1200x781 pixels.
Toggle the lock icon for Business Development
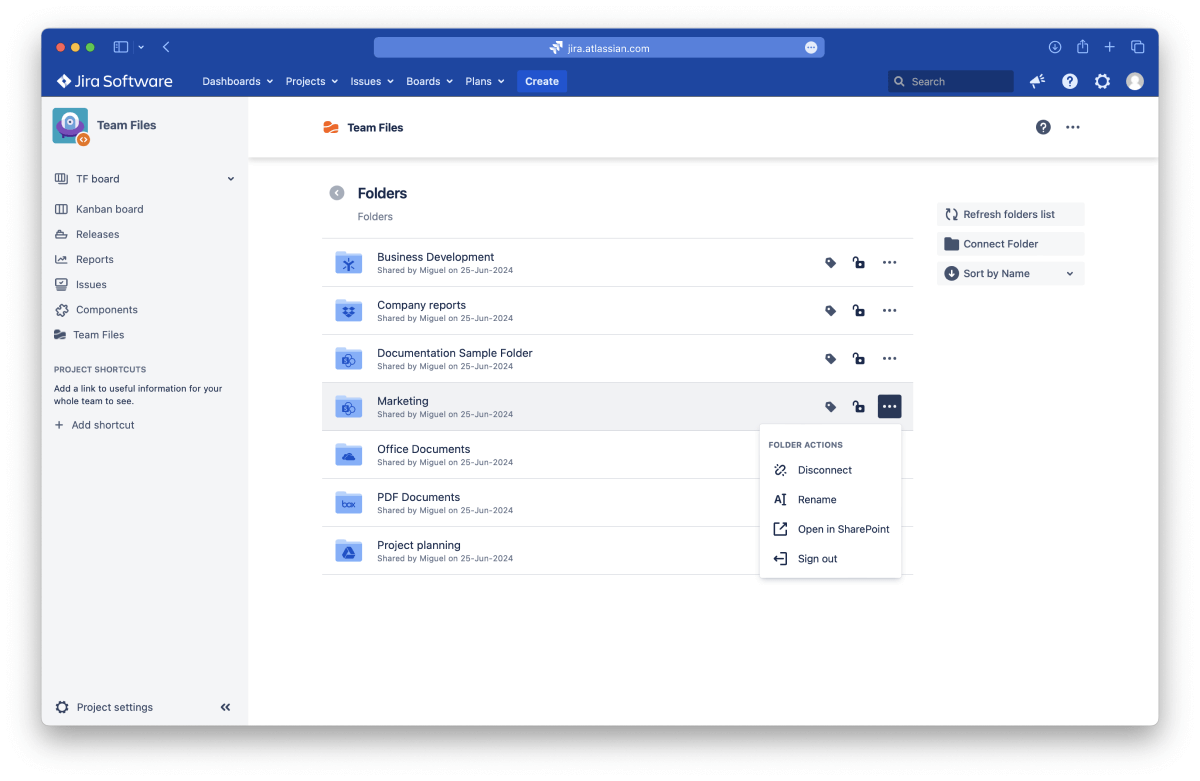click(x=858, y=263)
